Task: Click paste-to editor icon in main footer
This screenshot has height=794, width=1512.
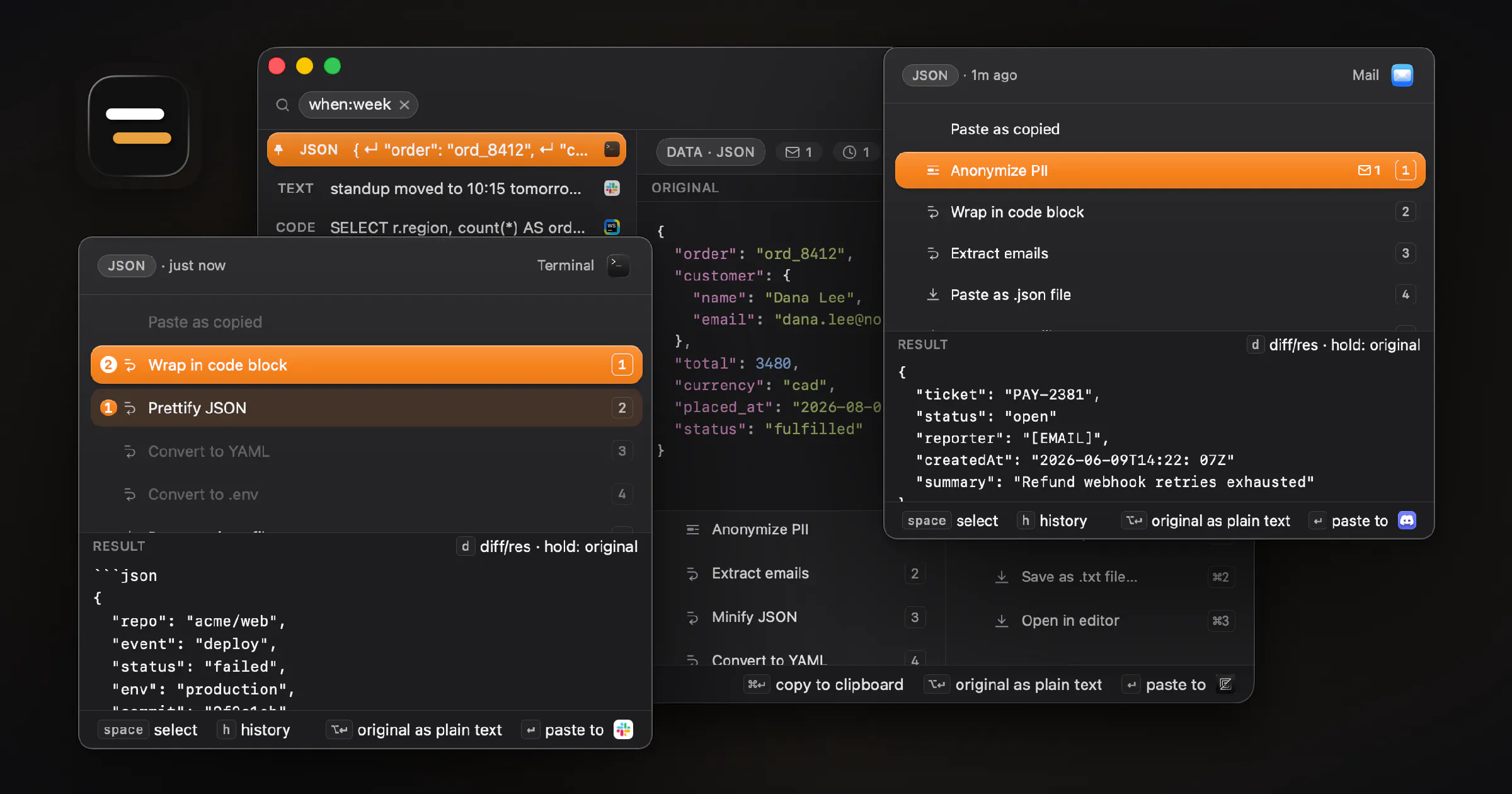Action: tap(1226, 684)
